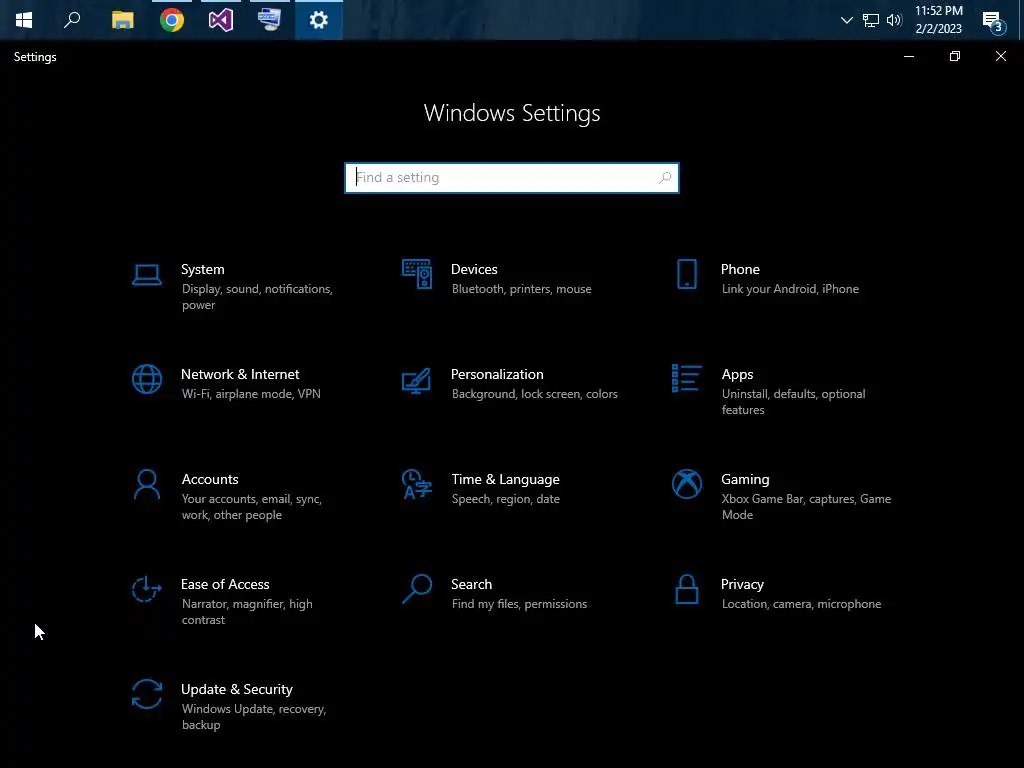
Task: Open the Accounts person icon
Action: coord(147,485)
